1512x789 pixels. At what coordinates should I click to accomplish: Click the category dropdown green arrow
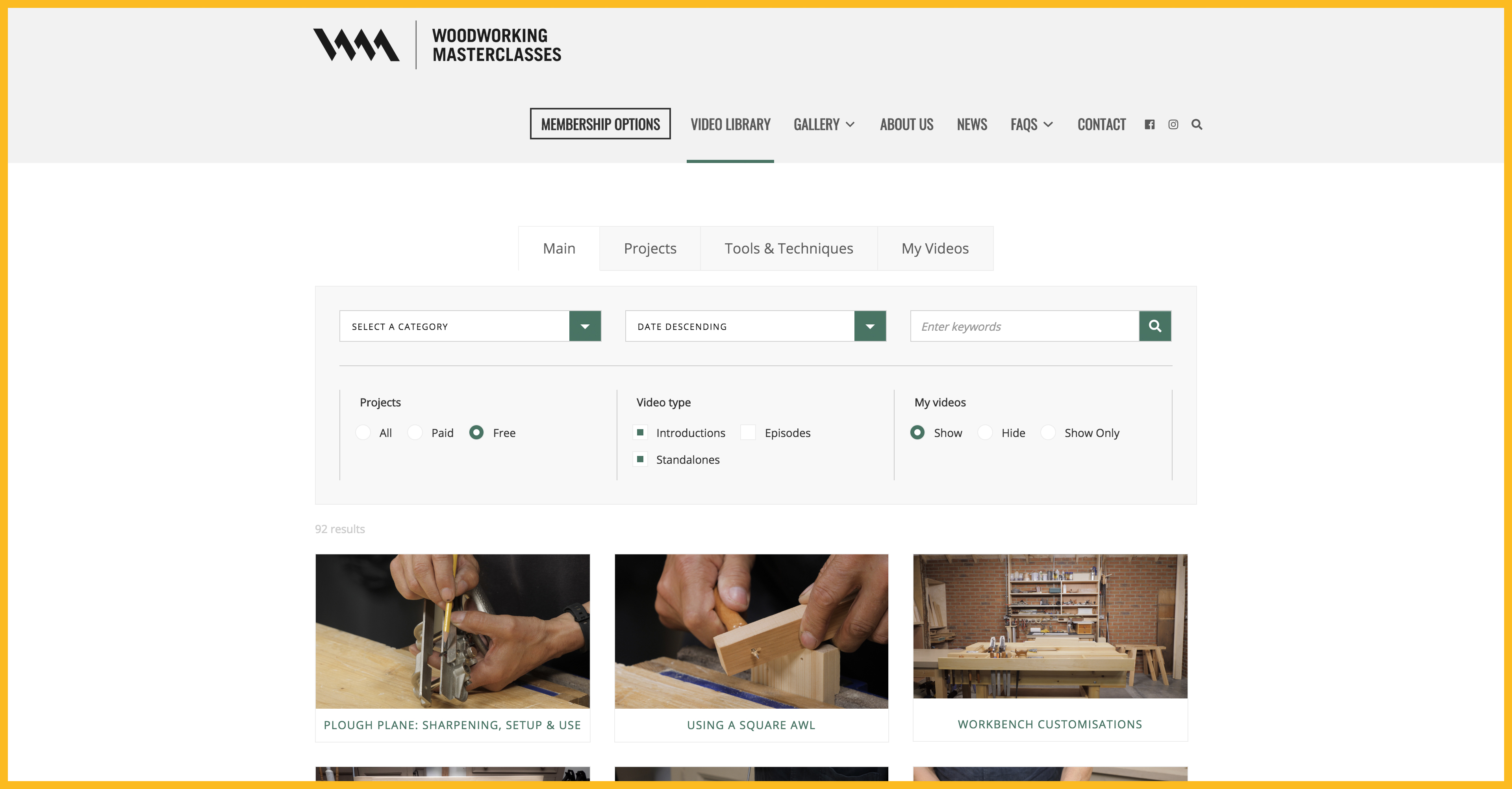pyautogui.click(x=585, y=326)
